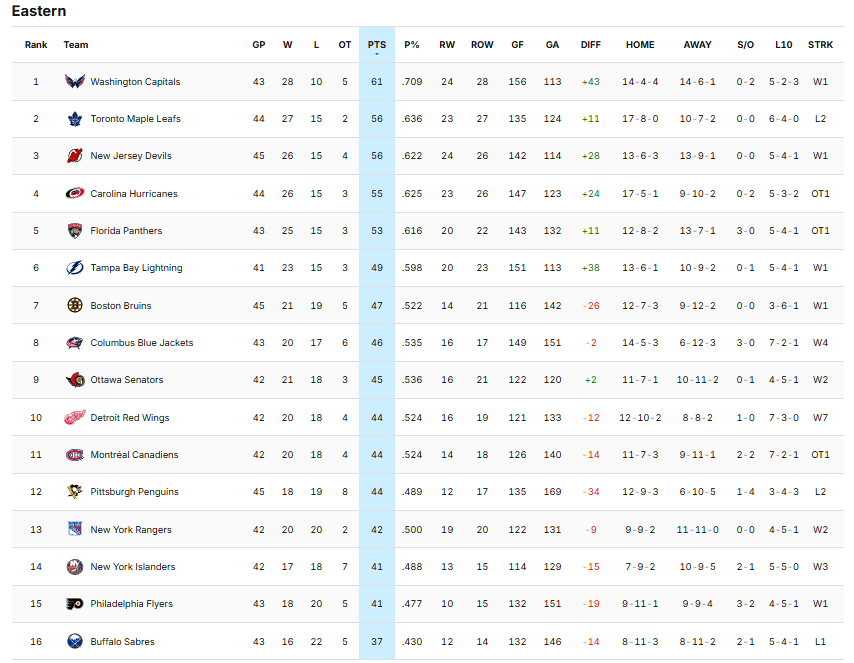Click the Pittsburgh Penguins logo

pos(75,492)
